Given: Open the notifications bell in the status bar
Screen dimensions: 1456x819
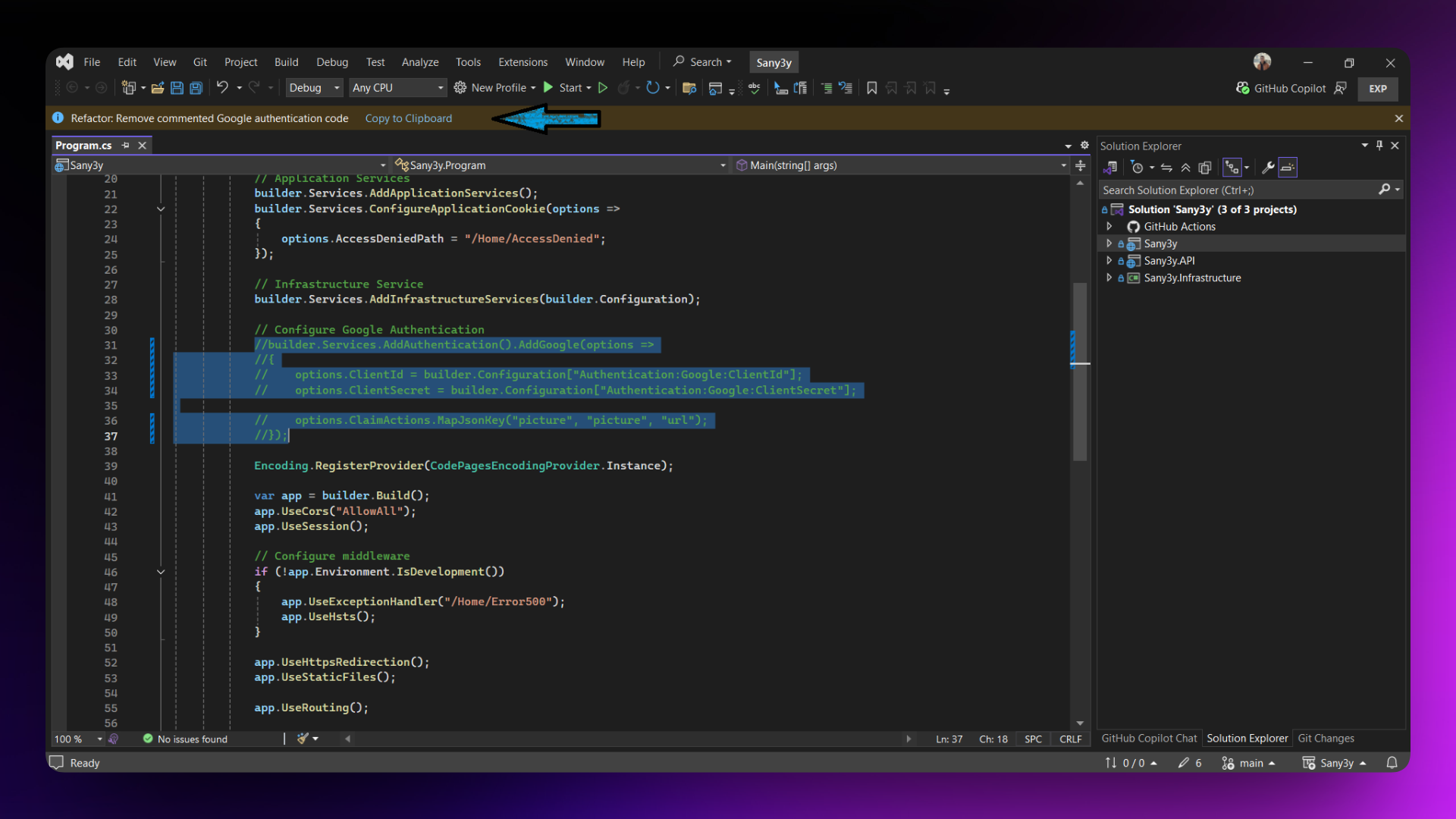Looking at the screenshot, I should coord(1392,763).
